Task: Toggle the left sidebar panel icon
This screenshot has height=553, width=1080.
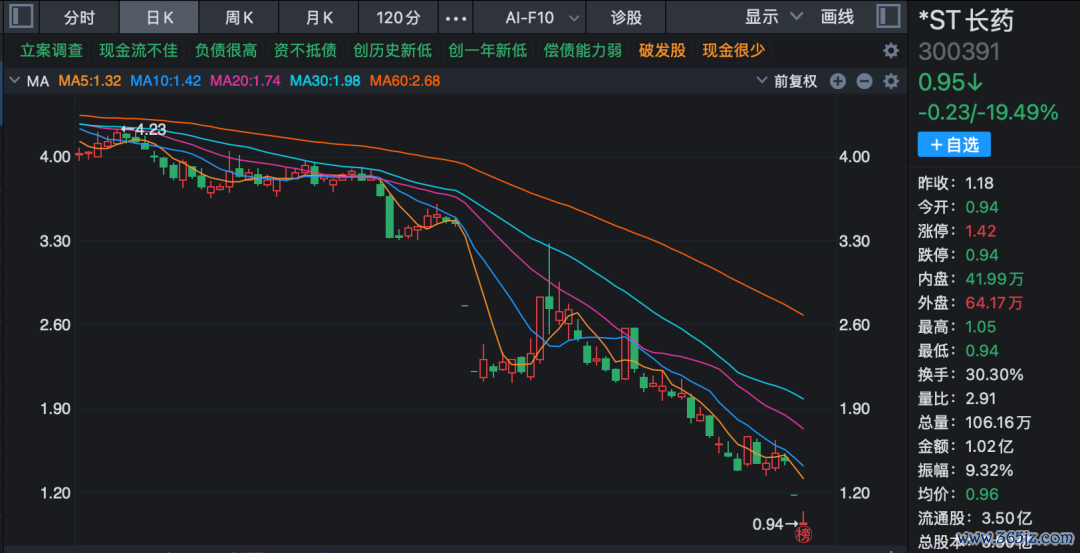Action: [22, 17]
